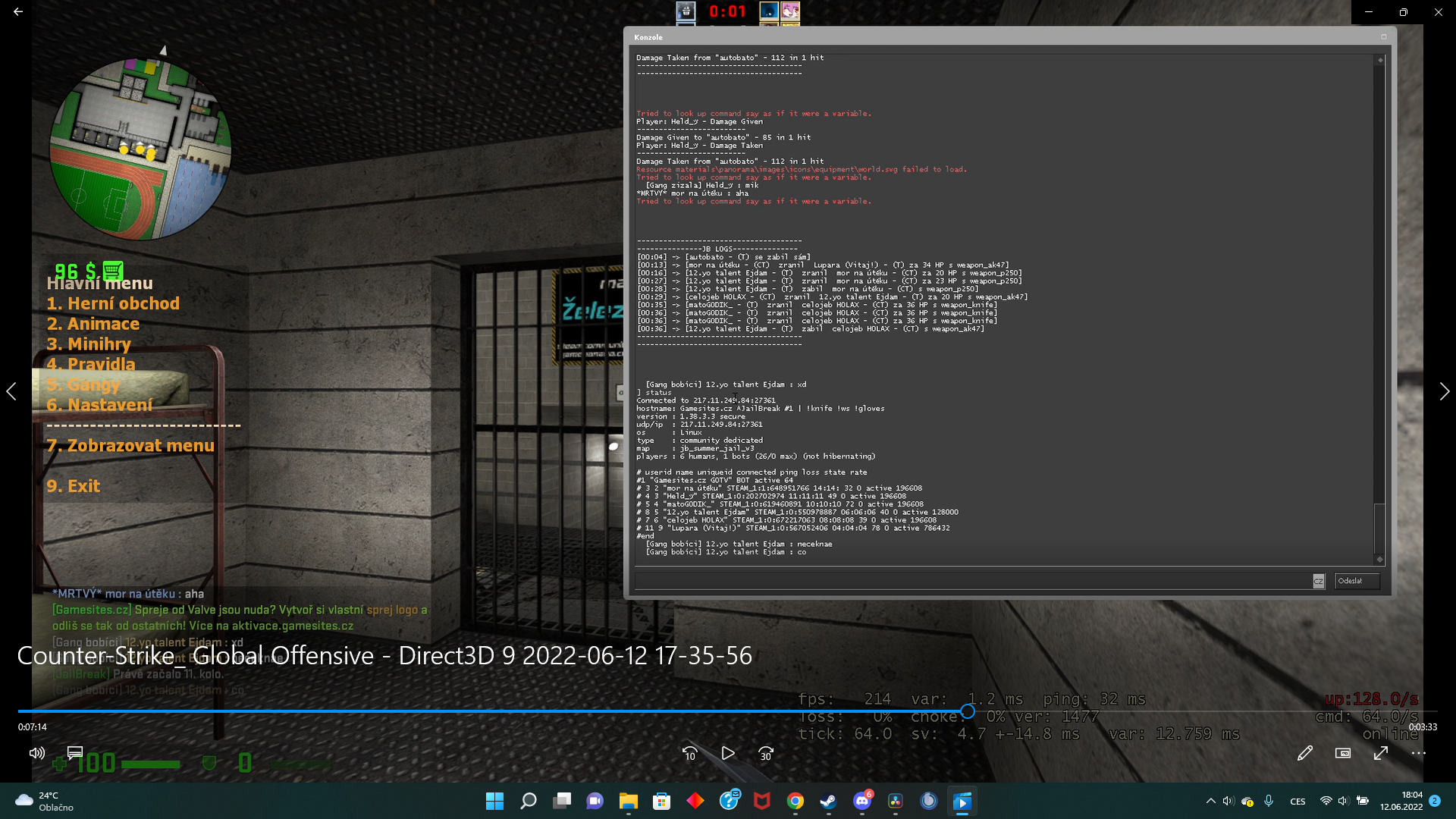Viewport: 1456px width, 819px height.
Task: Open the subtitles and captions menu
Action: 74,753
